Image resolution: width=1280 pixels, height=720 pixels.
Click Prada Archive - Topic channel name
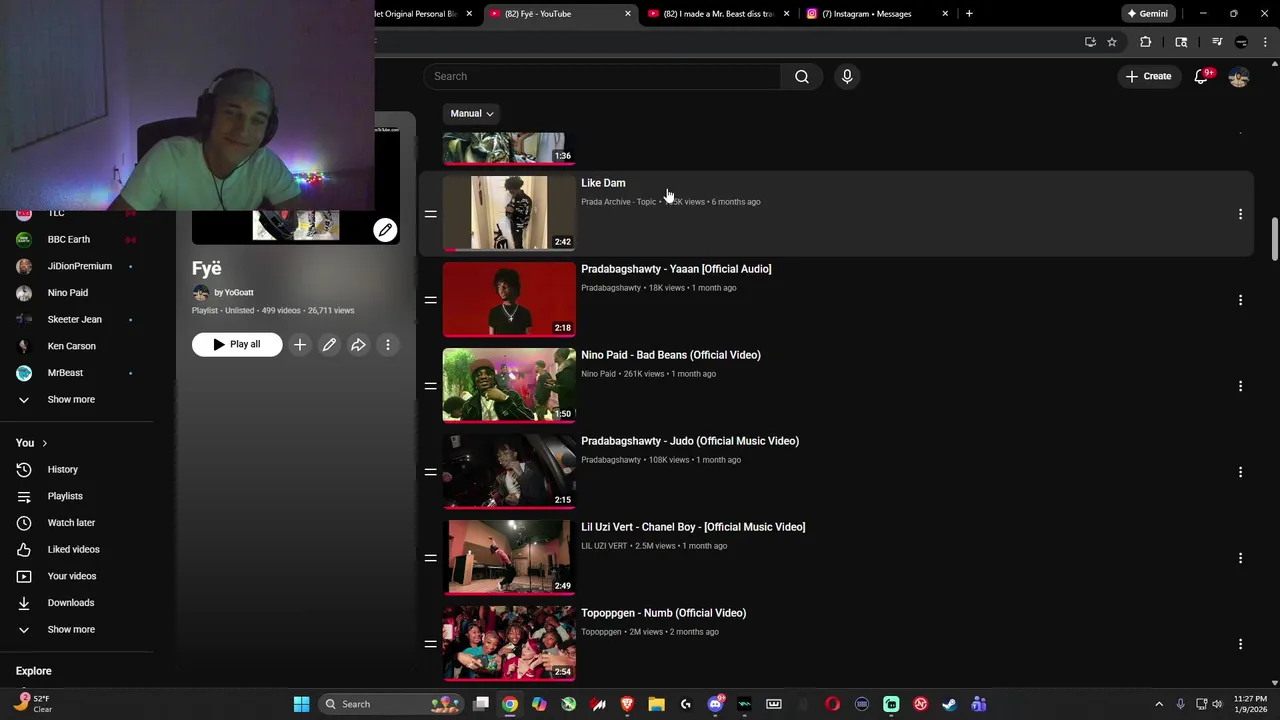tap(619, 202)
